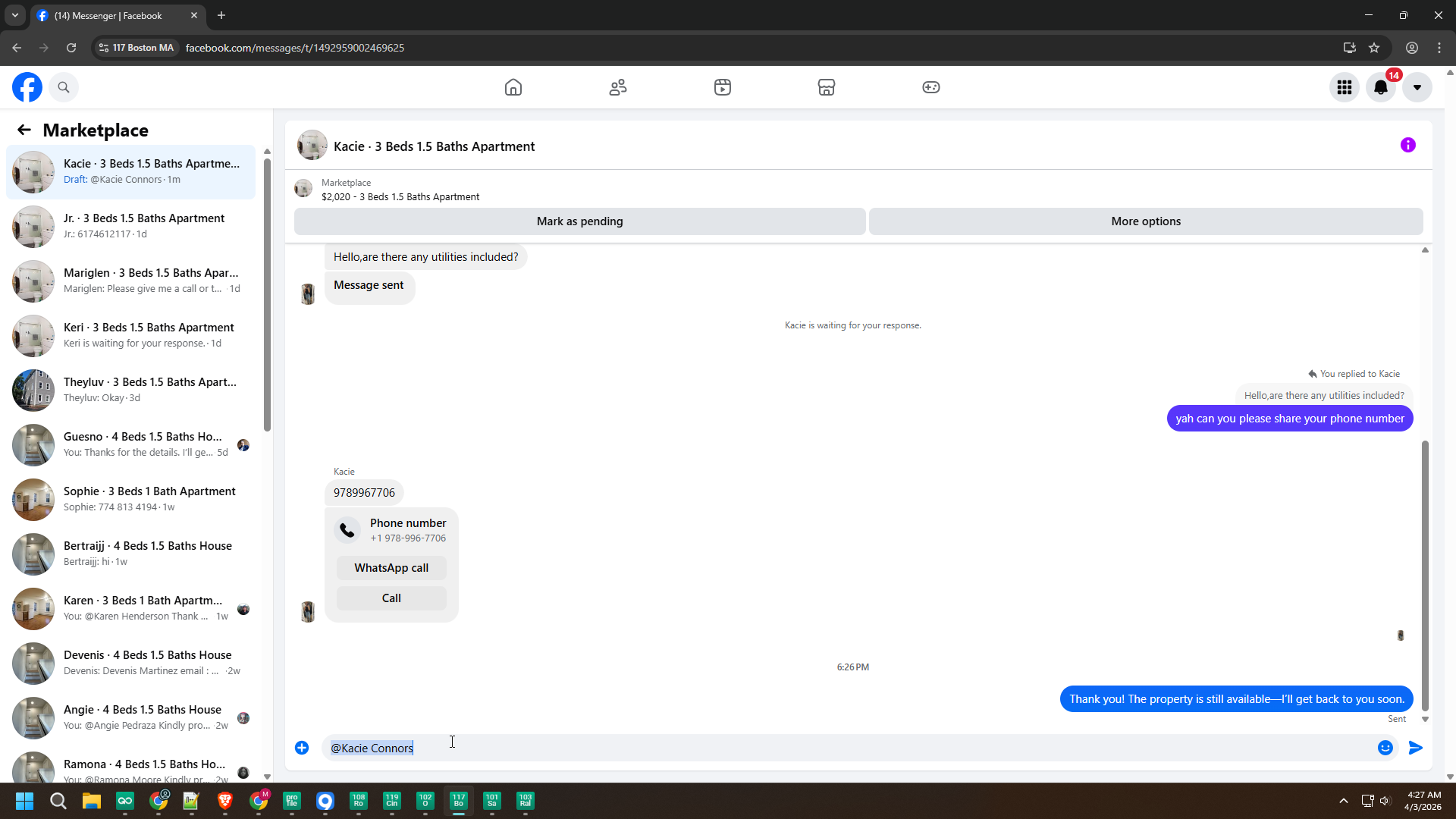Click the More options button
The width and height of the screenshot is (1456, 819).
[1146, 221]
